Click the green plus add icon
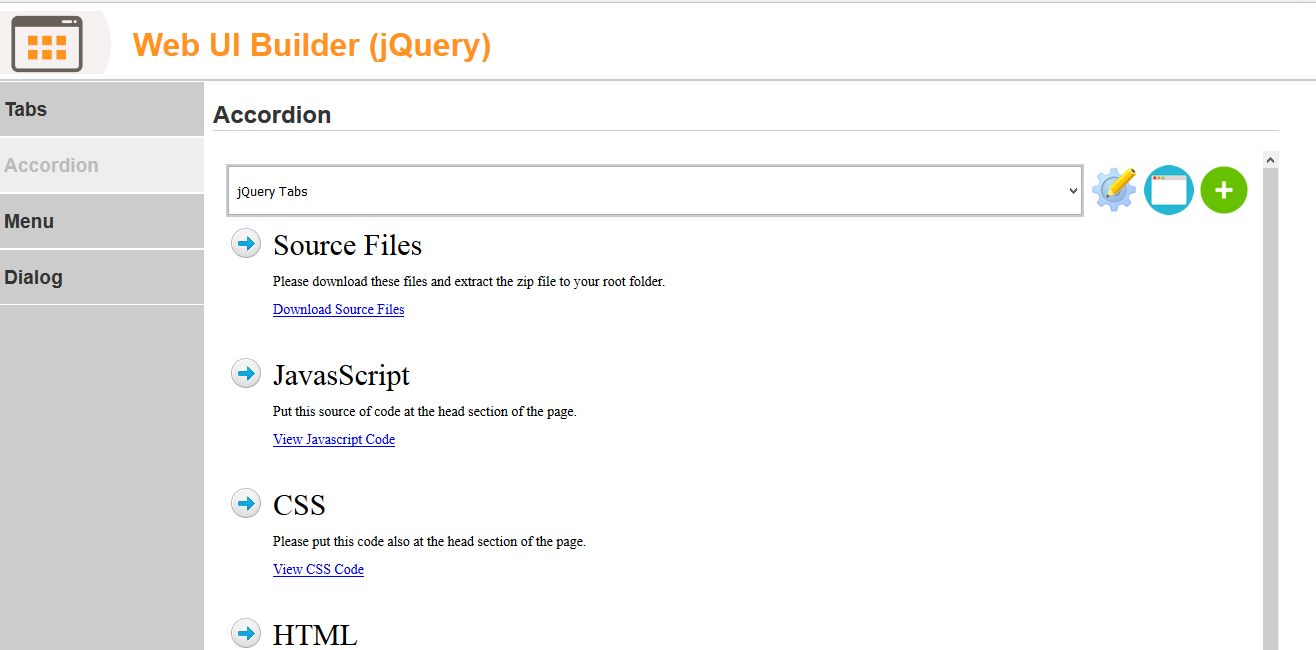 1224,190
